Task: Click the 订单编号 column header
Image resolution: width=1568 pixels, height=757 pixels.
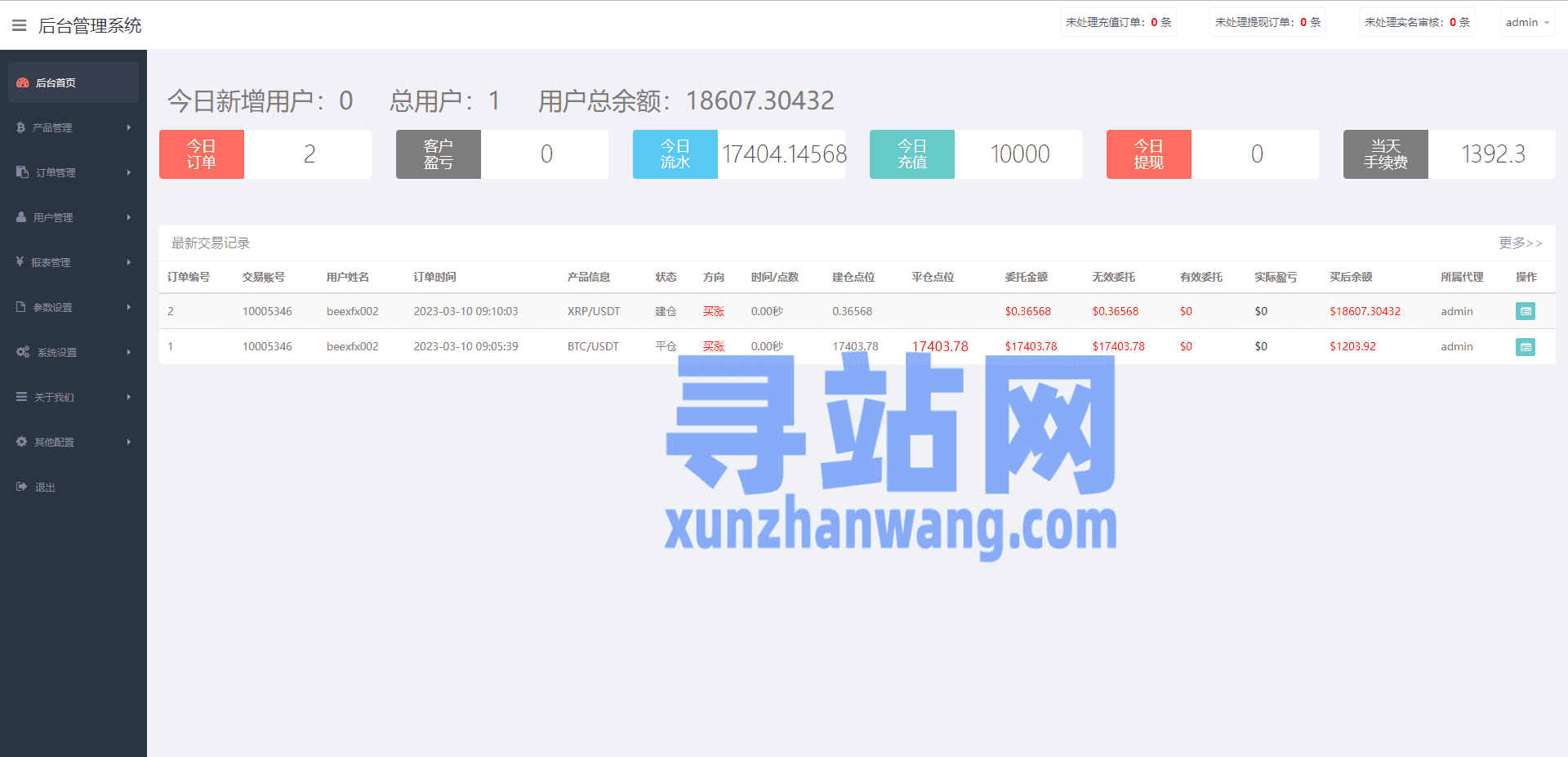Action: 189,277
